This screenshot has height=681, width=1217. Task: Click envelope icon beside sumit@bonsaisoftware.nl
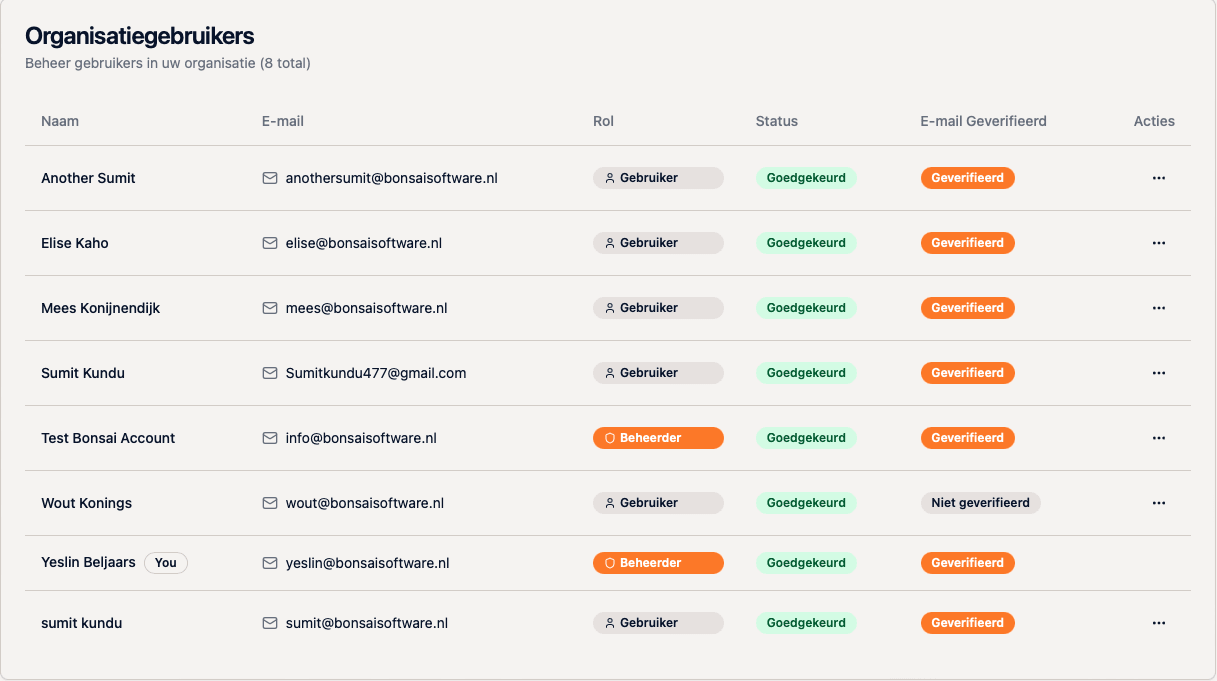pyautogui.click(x=269, y=623)
